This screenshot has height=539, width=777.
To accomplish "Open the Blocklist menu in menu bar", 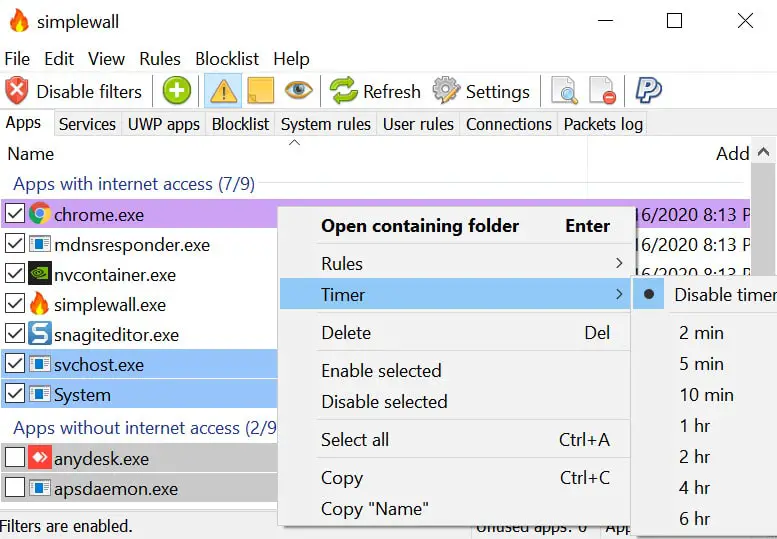I will tap(227, 58).
